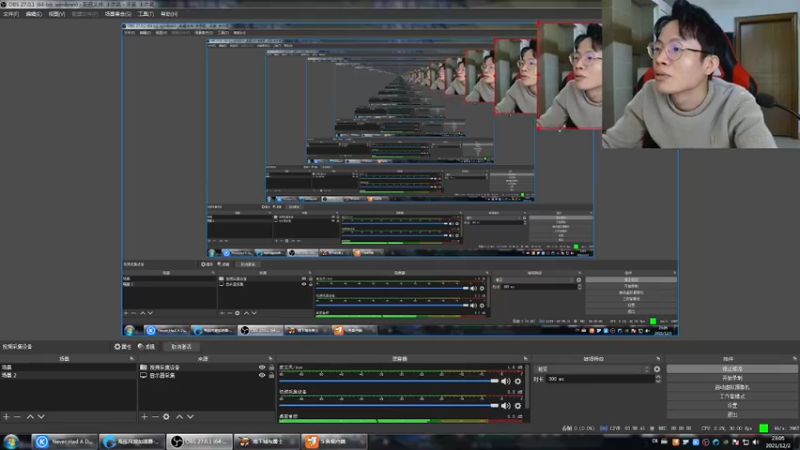Viewport: 800px width, 450px height.
Task: Move scene up in Scenes list
Action: 30,417
